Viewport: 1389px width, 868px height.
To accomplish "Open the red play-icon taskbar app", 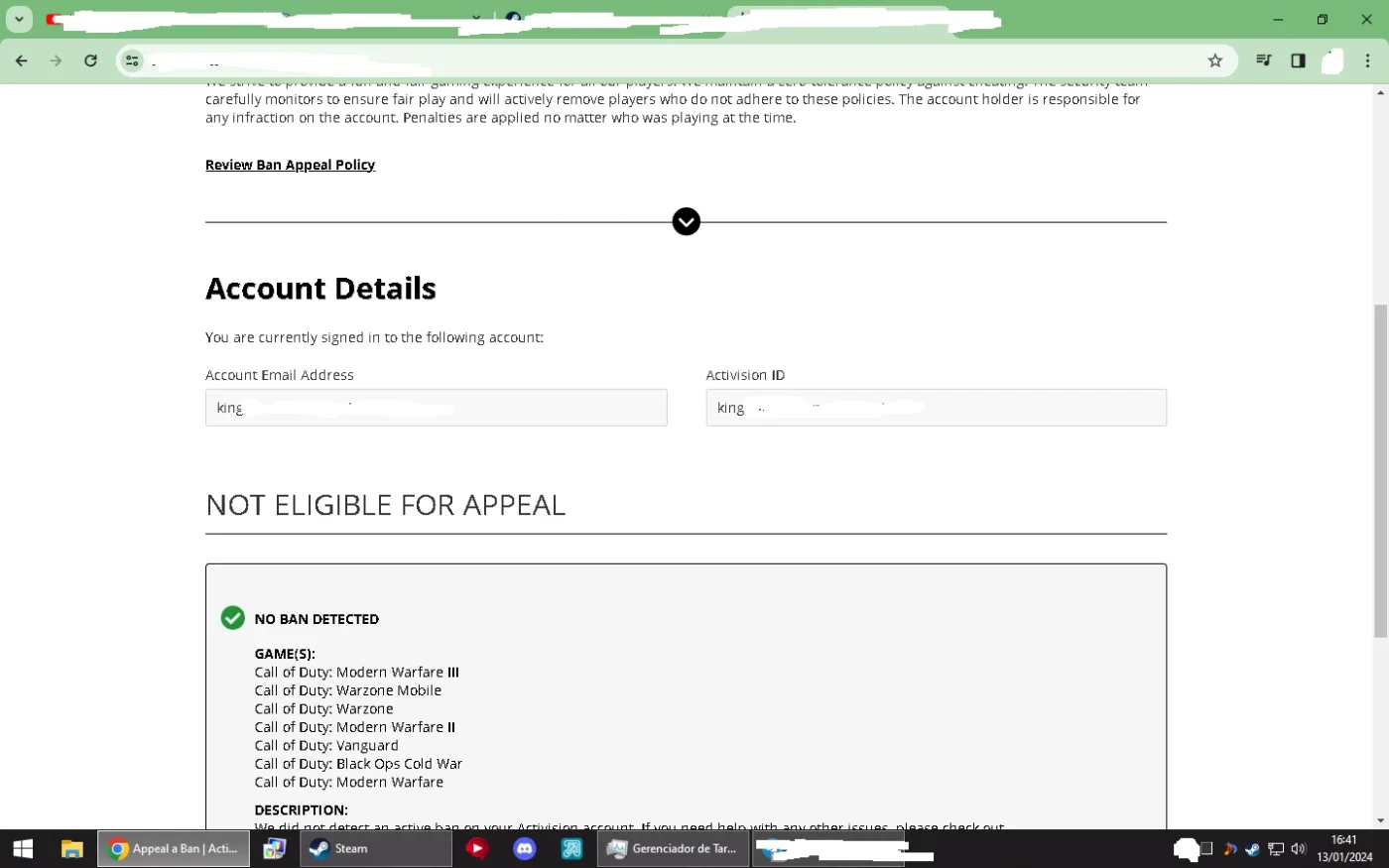I will click(476, 849).
